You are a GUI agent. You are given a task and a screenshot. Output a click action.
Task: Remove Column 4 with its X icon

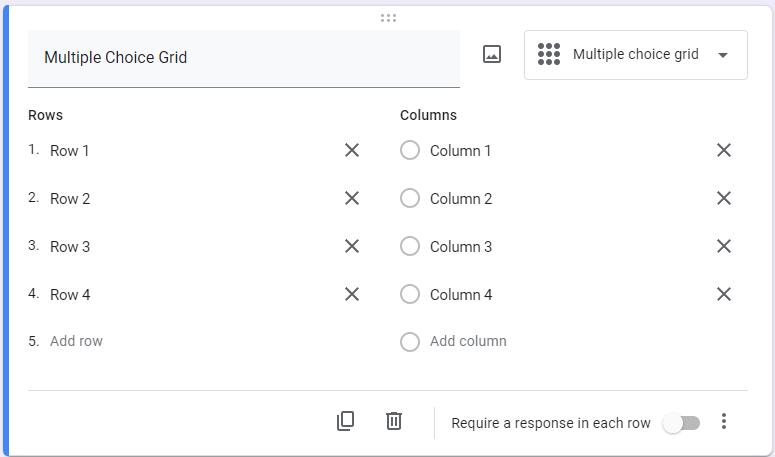pos(724,295)
